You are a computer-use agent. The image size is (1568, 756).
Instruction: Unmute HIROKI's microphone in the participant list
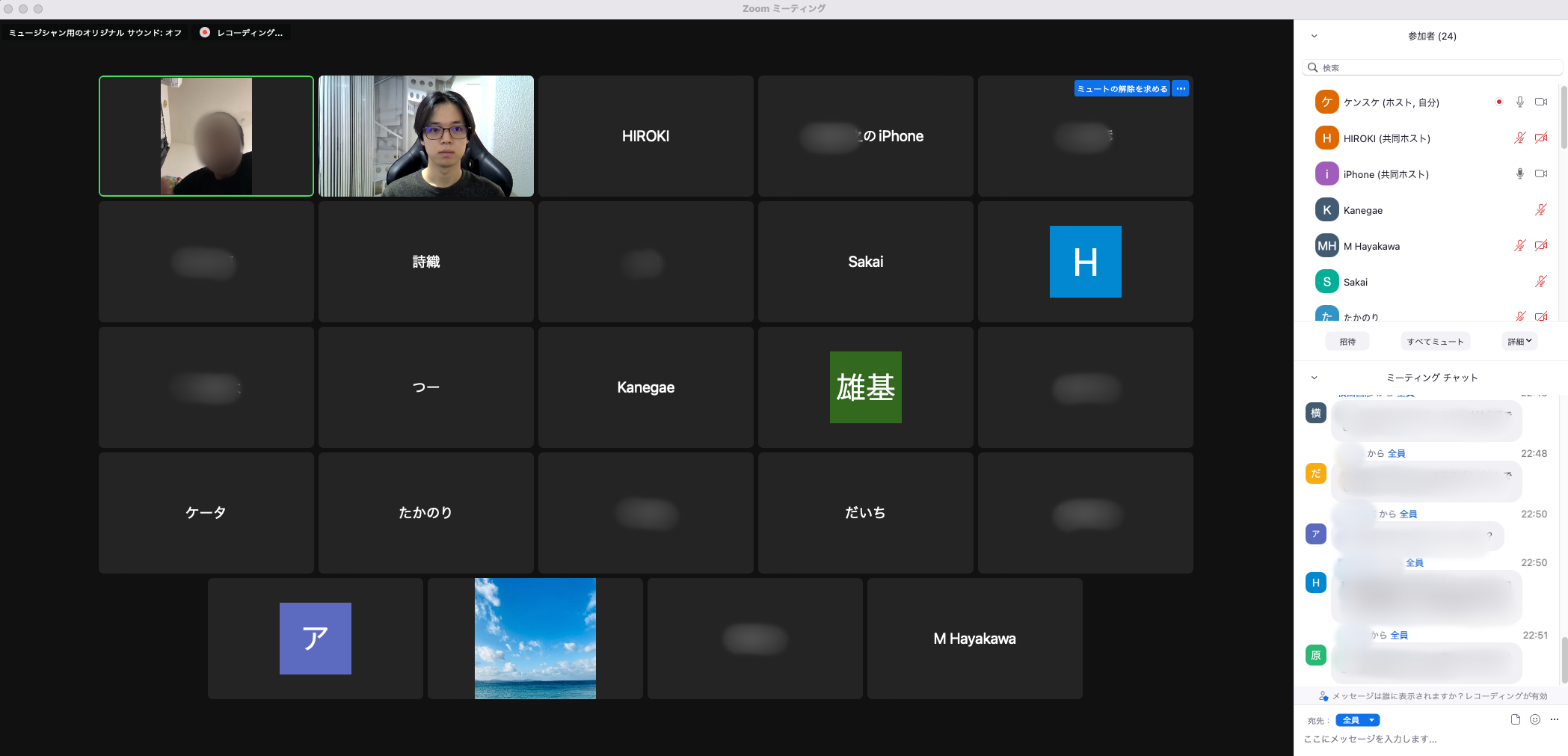(1519, 138)
